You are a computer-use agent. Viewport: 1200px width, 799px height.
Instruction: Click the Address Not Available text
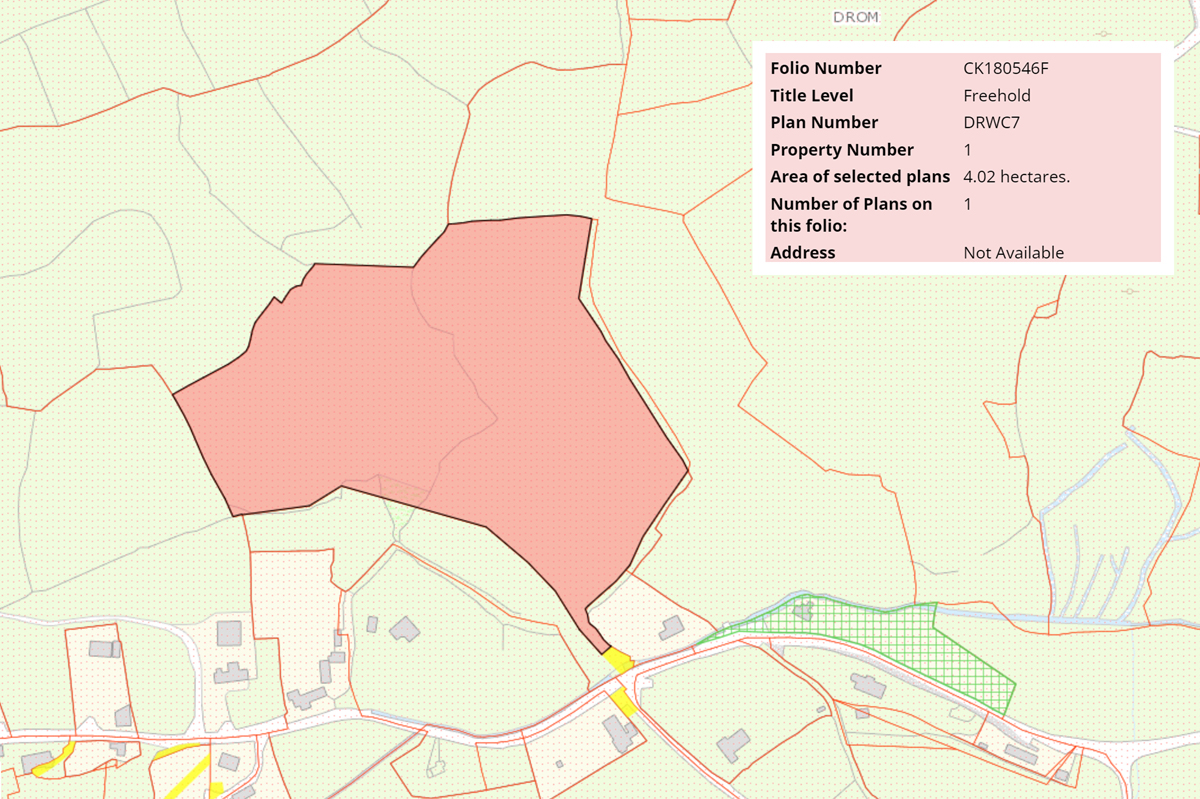pos(1013,253)
